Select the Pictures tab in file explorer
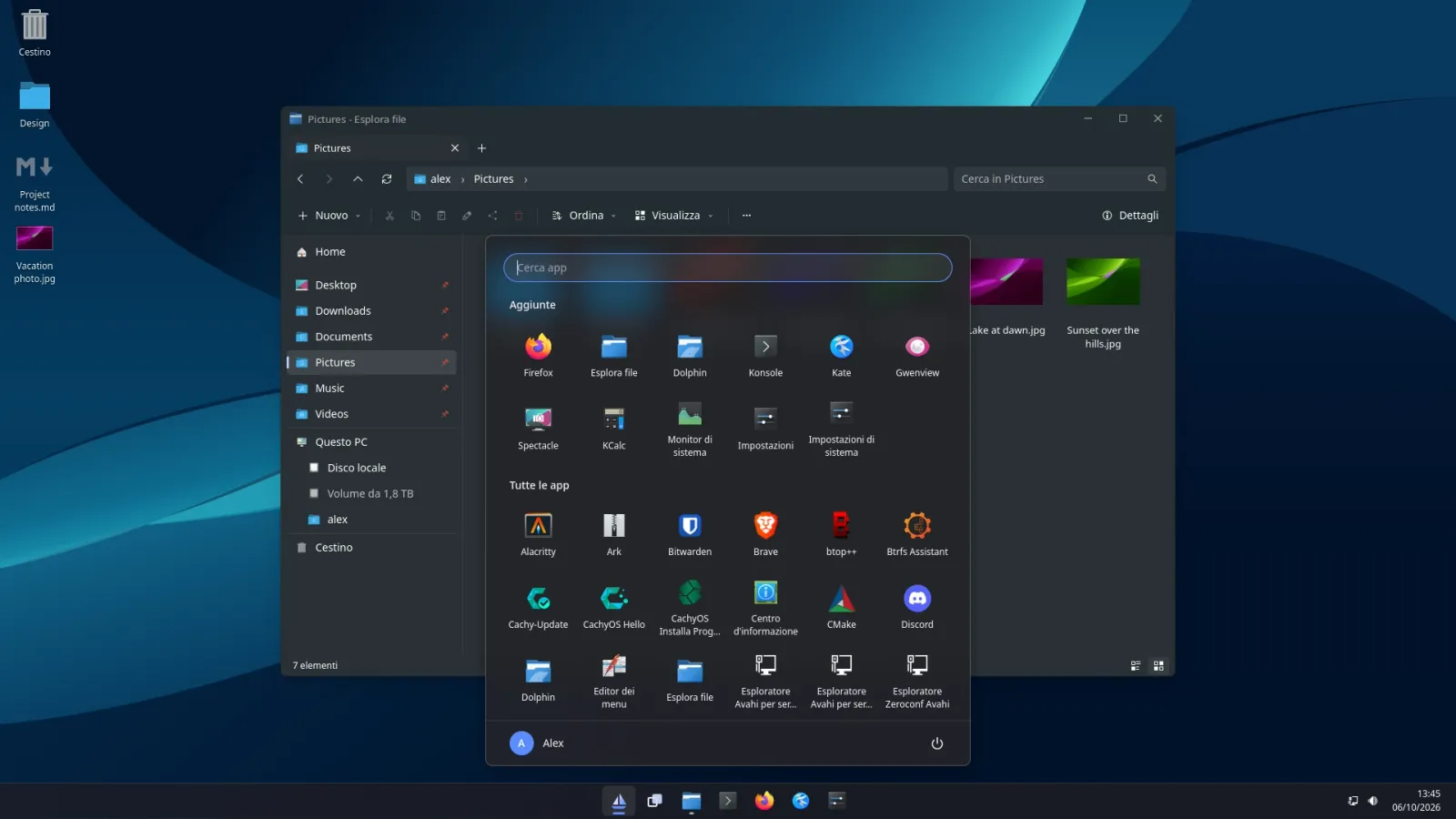 377,148
